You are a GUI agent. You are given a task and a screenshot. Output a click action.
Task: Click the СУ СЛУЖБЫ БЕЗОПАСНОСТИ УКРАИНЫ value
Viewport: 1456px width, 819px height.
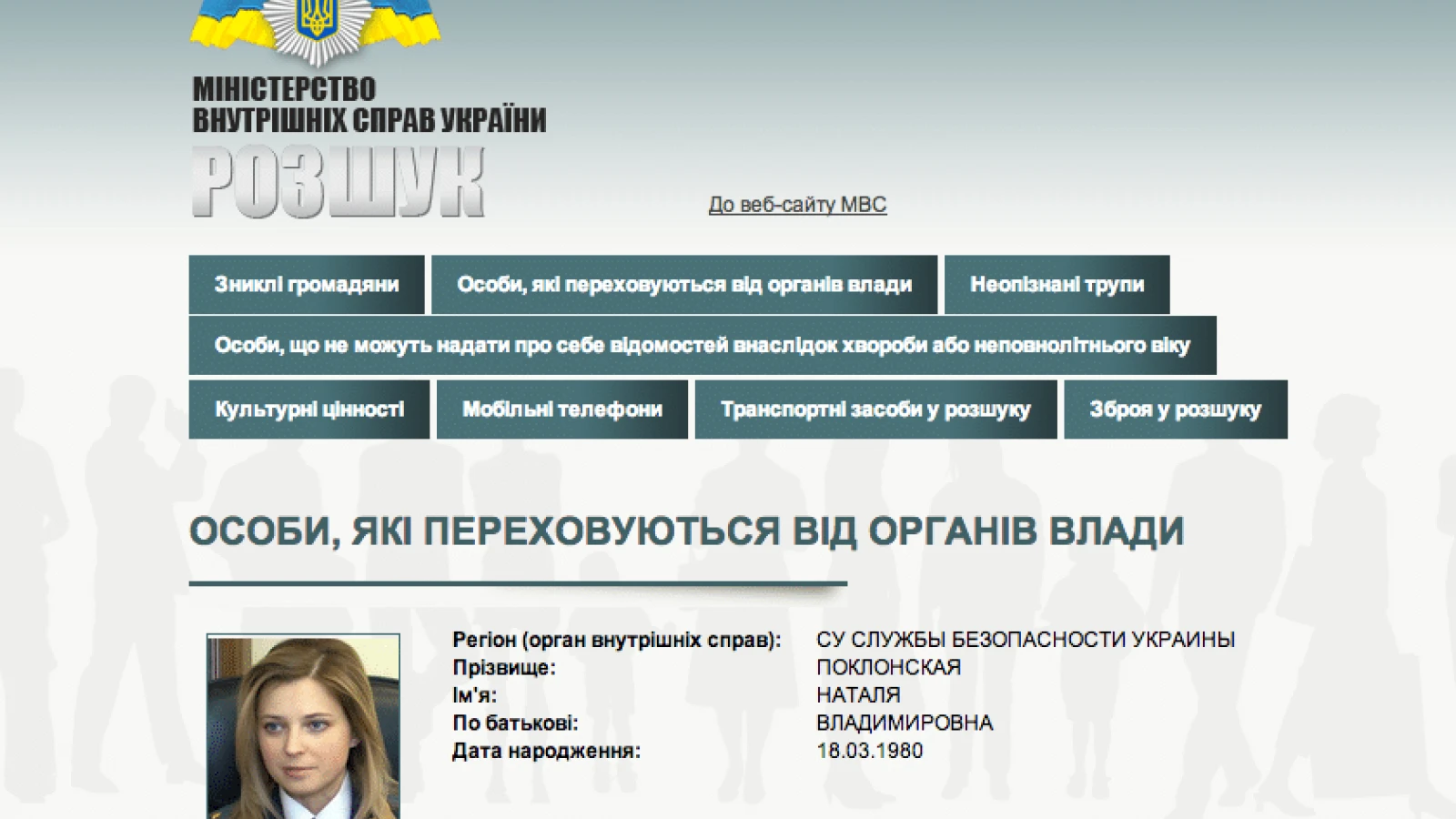1025,640
